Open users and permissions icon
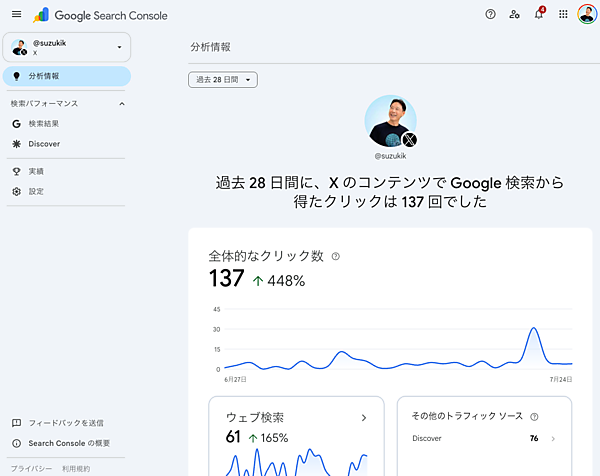This screenshot has width=600, height=476. pos(514,15)
